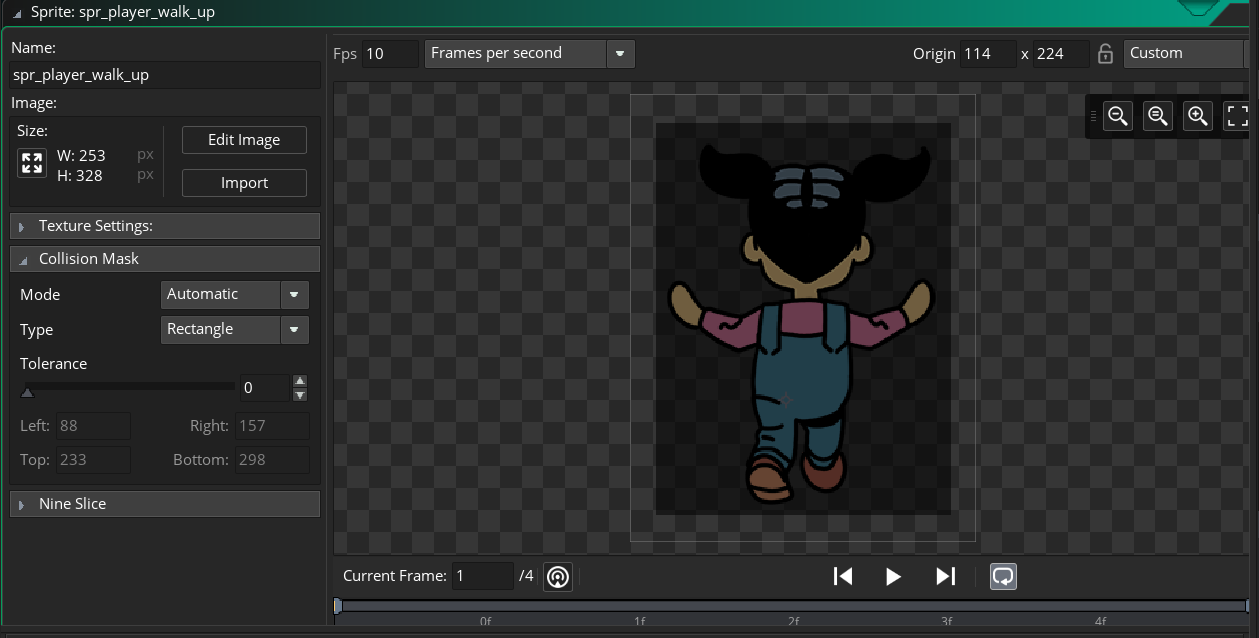
Task: Click the Tolerance slider handle
Action: point(28,392)
